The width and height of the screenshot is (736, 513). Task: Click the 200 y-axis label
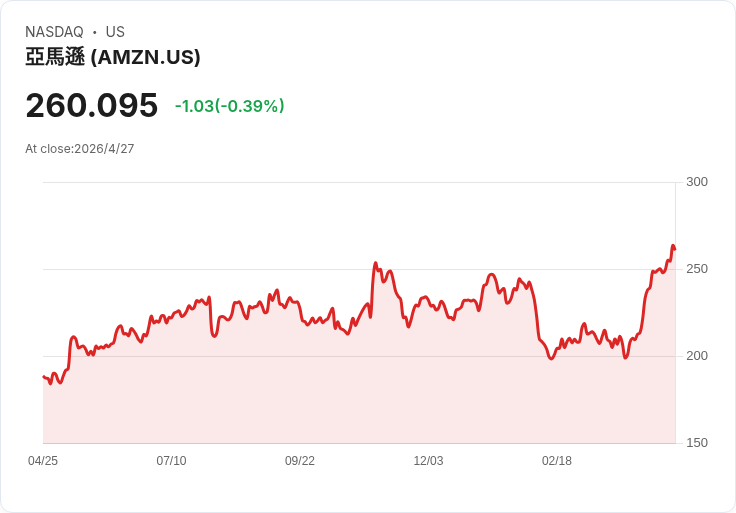(x=697, y=356)
